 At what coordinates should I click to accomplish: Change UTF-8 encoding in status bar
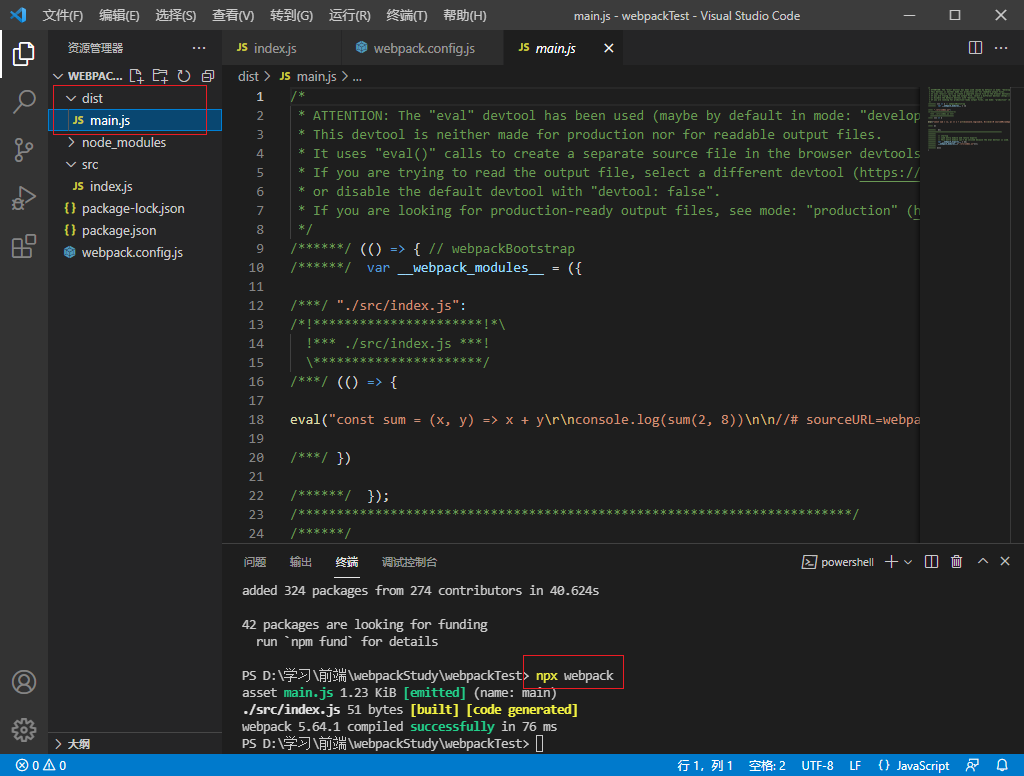(817, 766)
